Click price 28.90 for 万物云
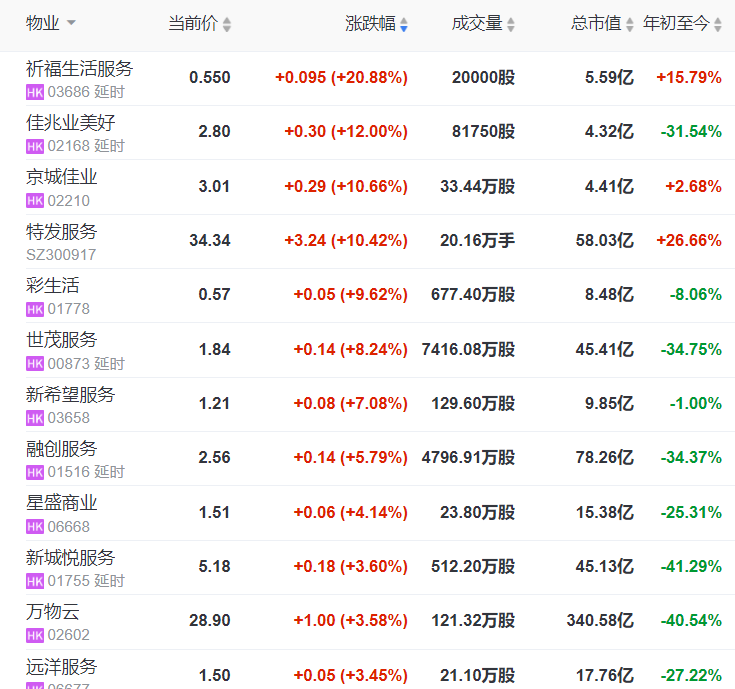This screenshot has height=689, width=735. click(x=210, y=621)
